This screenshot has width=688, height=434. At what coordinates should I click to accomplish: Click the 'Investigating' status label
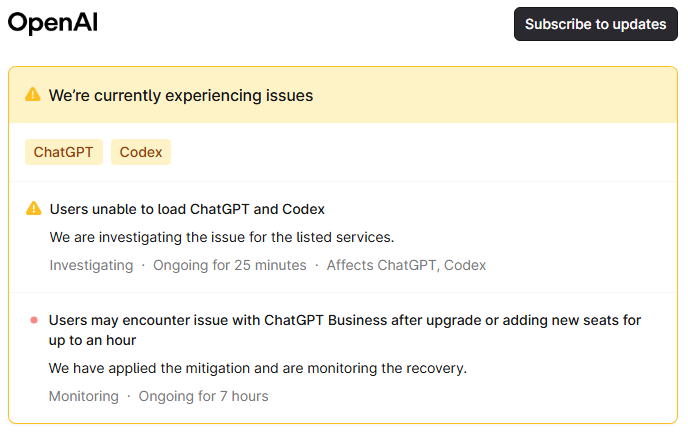[x=91, y=265]
